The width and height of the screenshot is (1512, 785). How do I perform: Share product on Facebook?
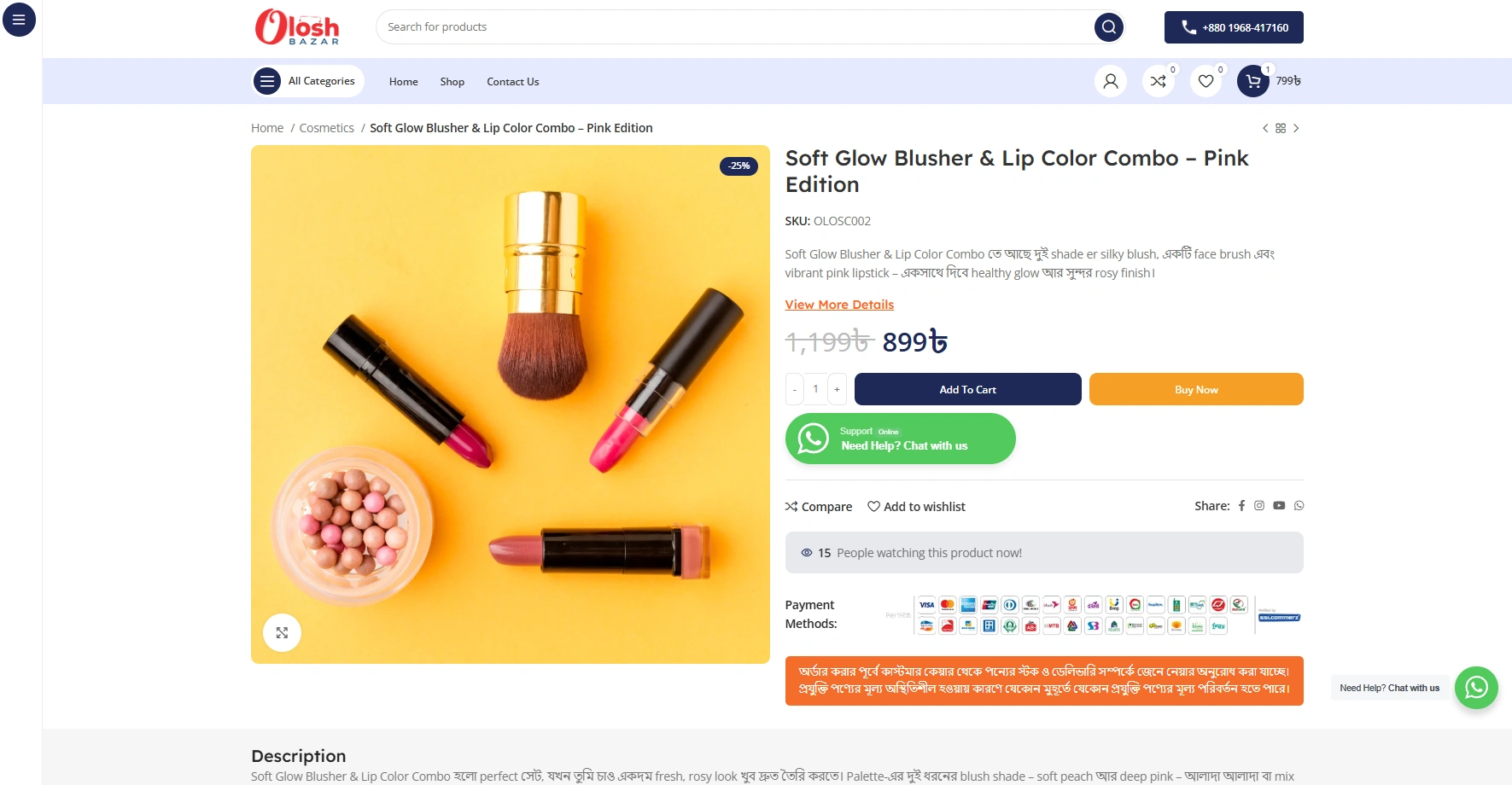pyautogui.click(x=1241, y=506)
